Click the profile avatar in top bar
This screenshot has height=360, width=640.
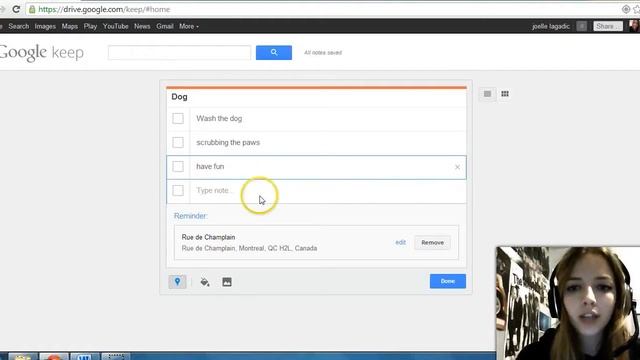click(x=634, y=26)
